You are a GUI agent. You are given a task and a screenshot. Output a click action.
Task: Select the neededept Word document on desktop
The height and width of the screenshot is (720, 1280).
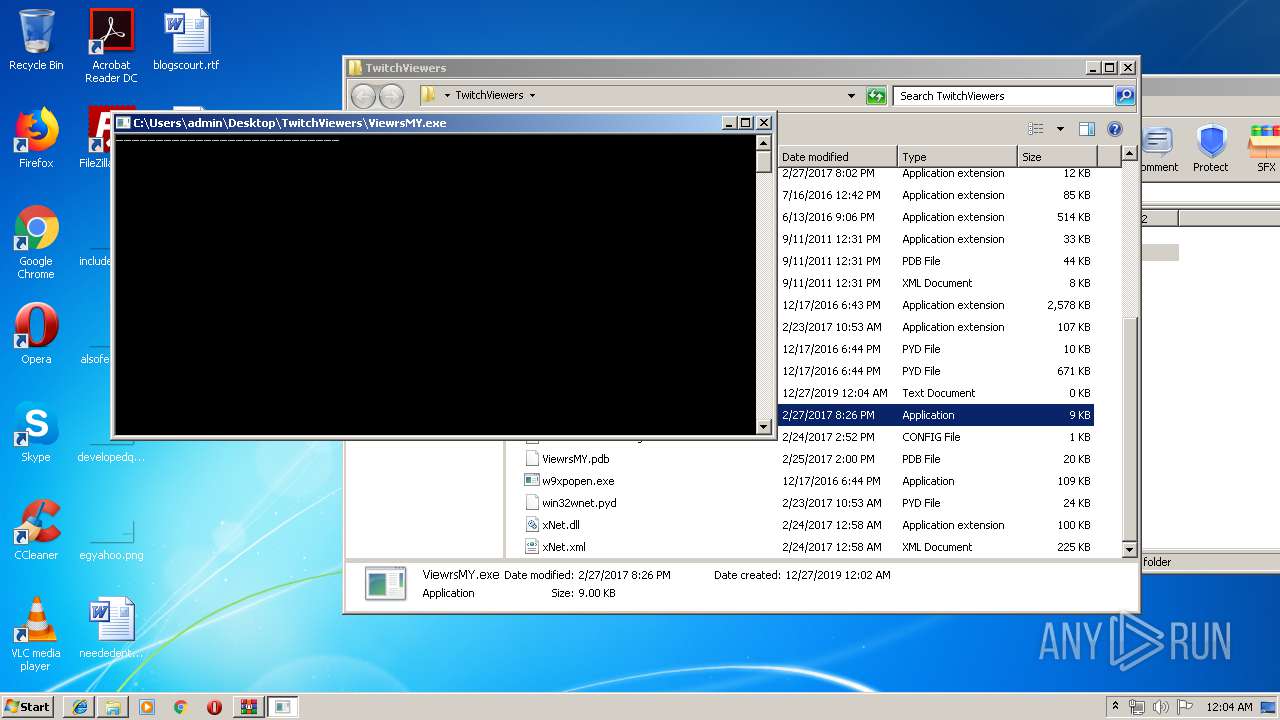pos(111,628)
